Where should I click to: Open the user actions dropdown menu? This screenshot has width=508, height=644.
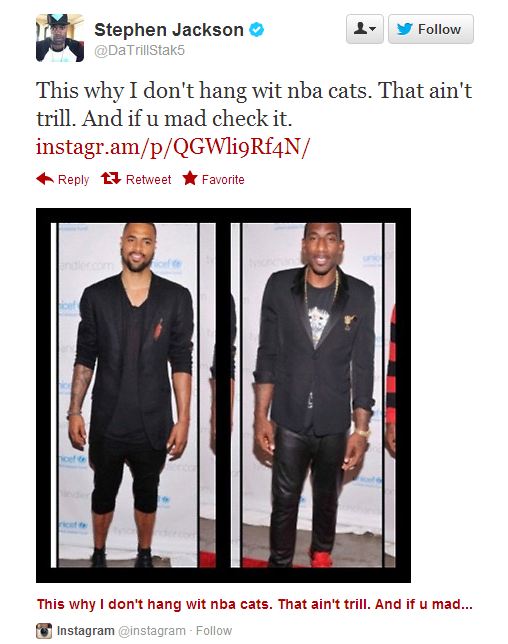click(x=365, y=29)
